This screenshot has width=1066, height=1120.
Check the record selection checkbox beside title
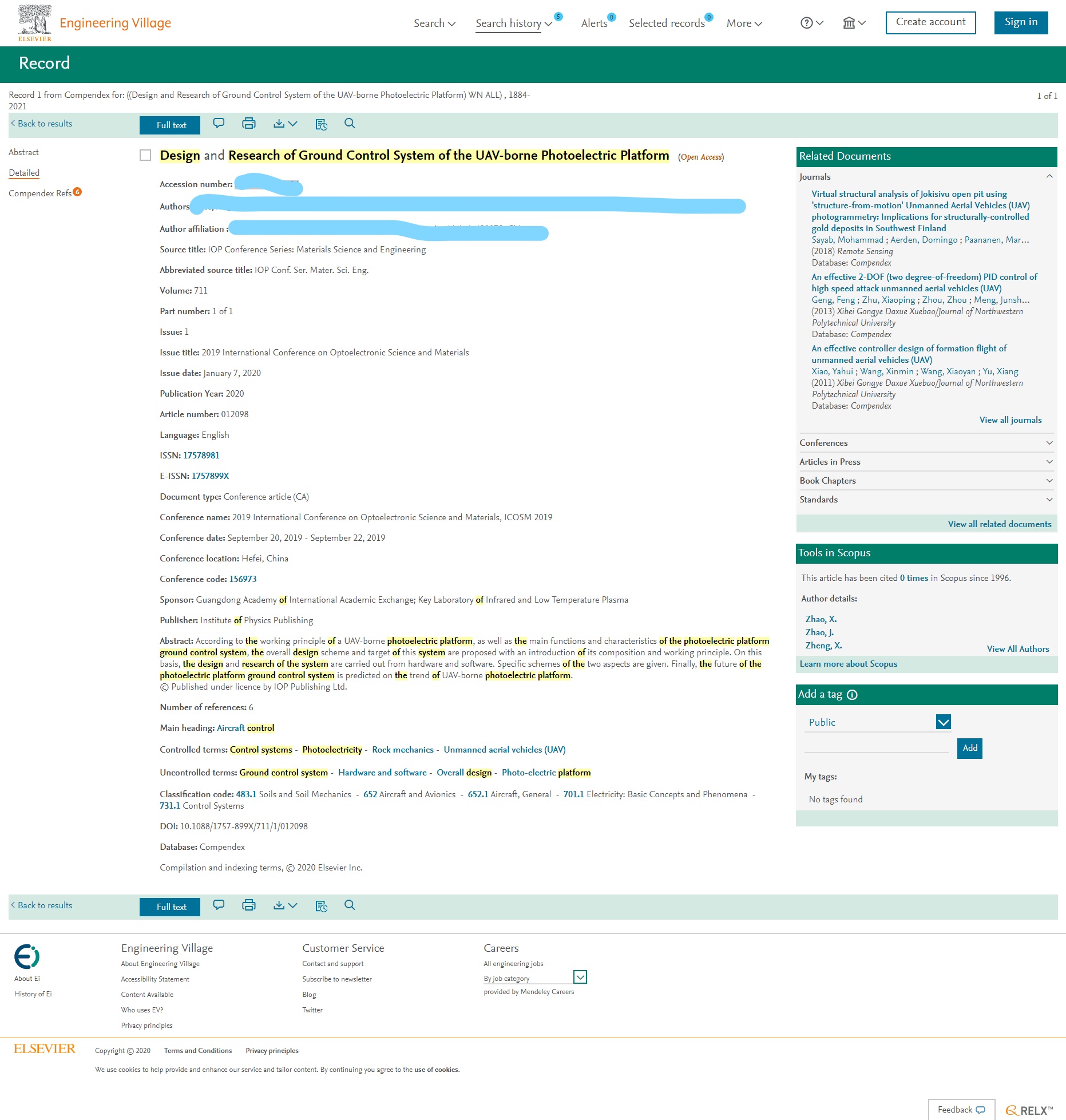(145, 156)
